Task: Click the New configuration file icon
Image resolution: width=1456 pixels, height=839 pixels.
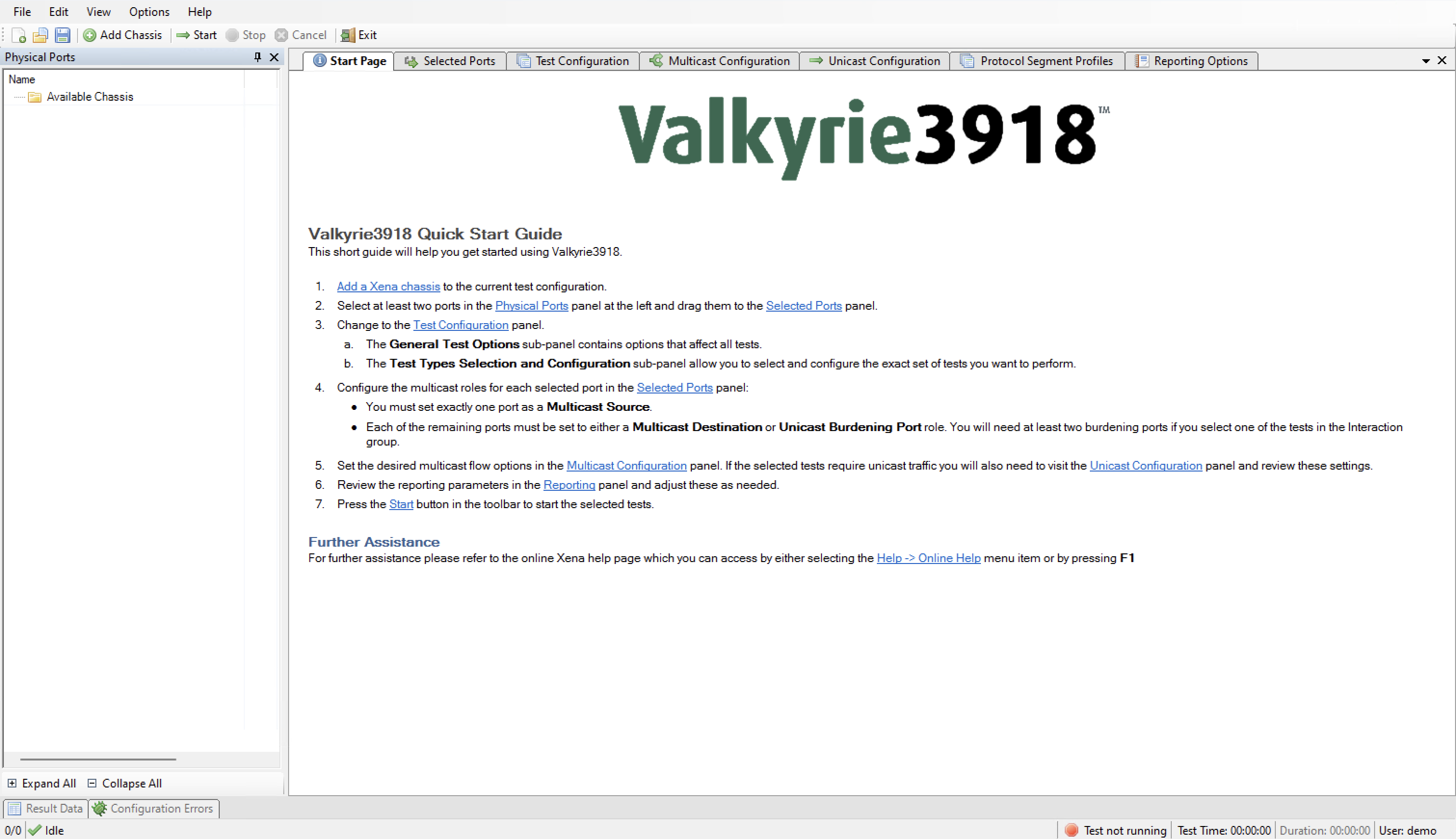Action: (18, 35)
